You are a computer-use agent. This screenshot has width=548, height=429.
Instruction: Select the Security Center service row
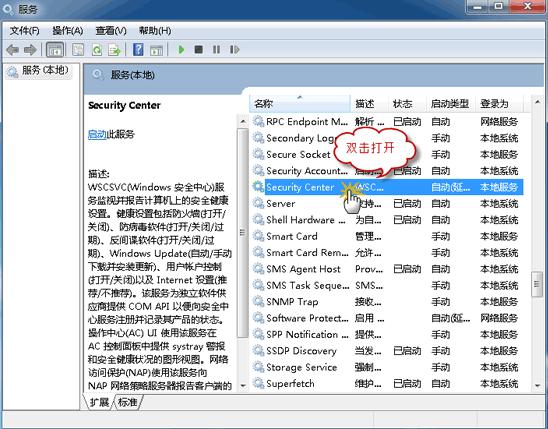387,187
